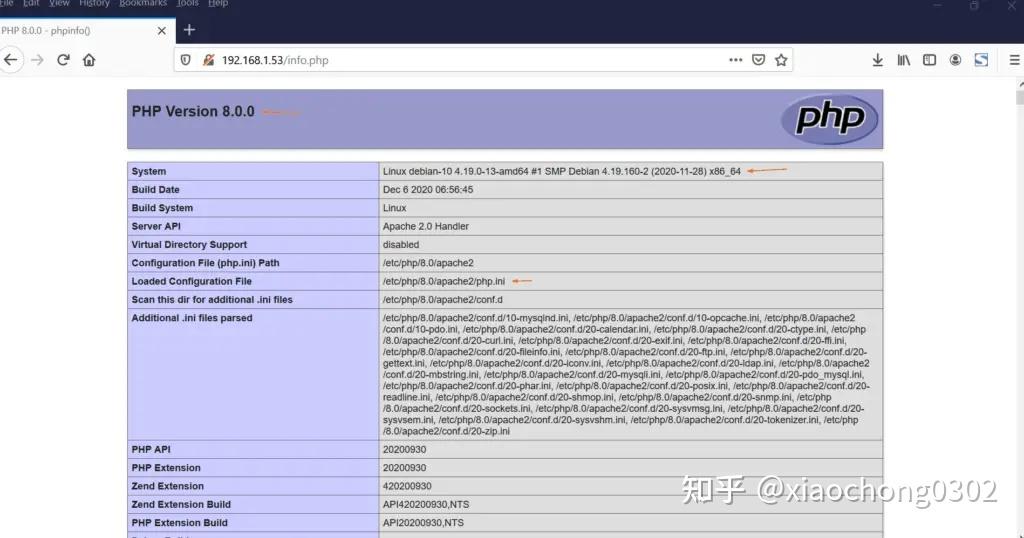This screenshot has width=1024, height=538.
Task: Go forward with the forward arrow
Action: (37, 60)
